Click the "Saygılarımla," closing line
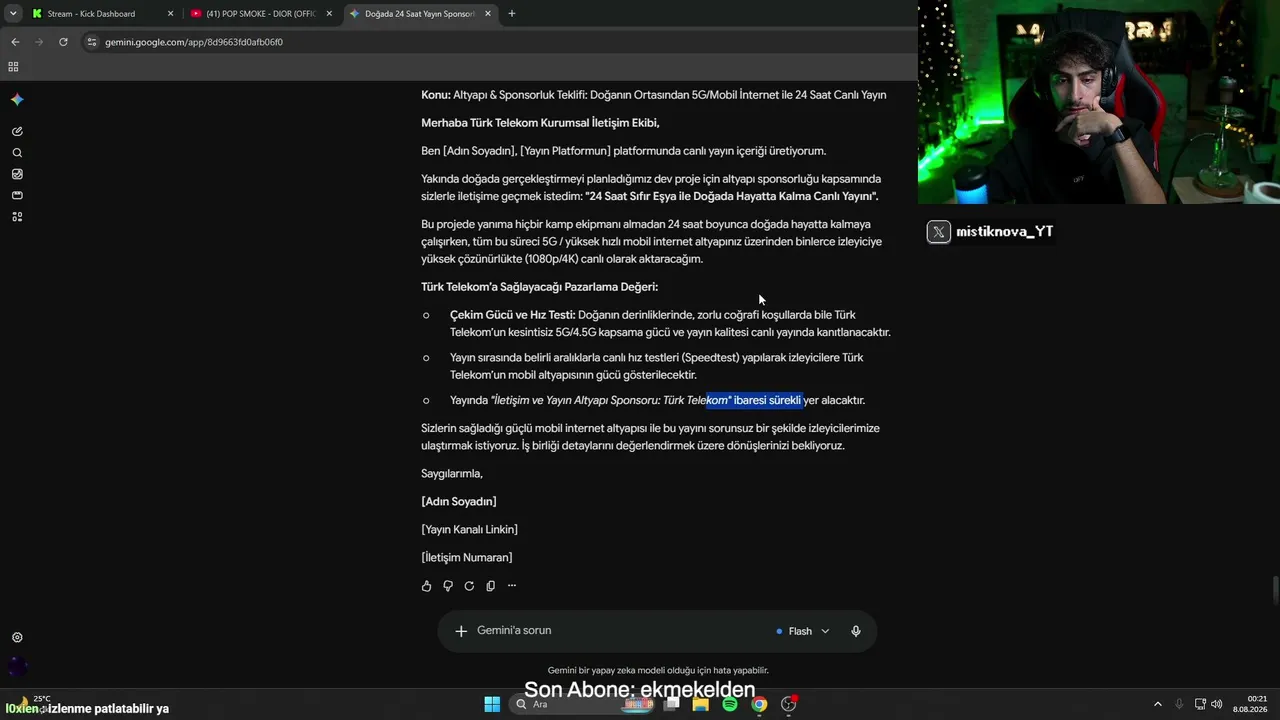1280x720 pixels. tap(452, 474)
